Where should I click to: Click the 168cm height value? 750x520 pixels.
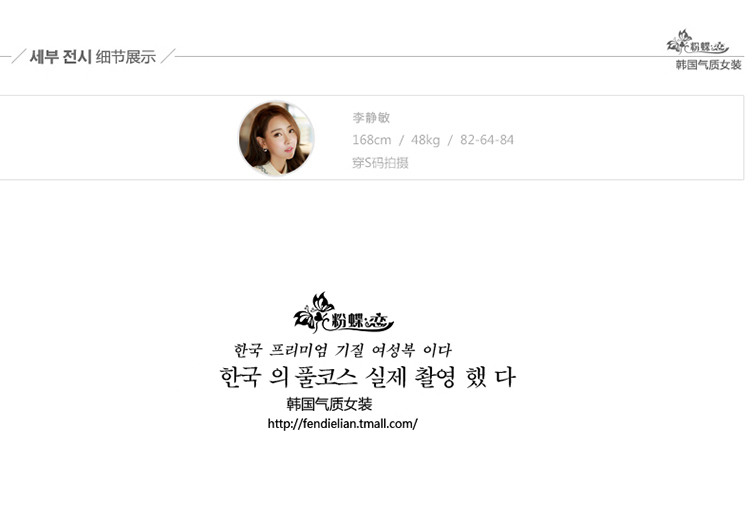(372, 140)
